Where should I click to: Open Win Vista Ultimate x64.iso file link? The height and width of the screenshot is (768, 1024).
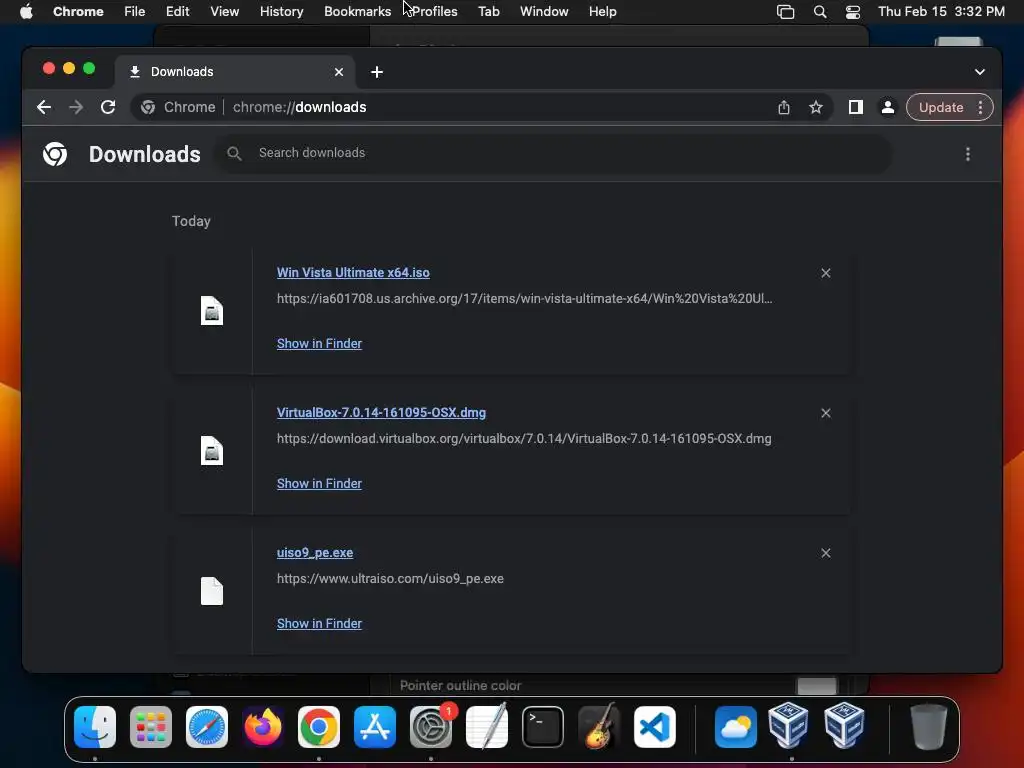353,273
